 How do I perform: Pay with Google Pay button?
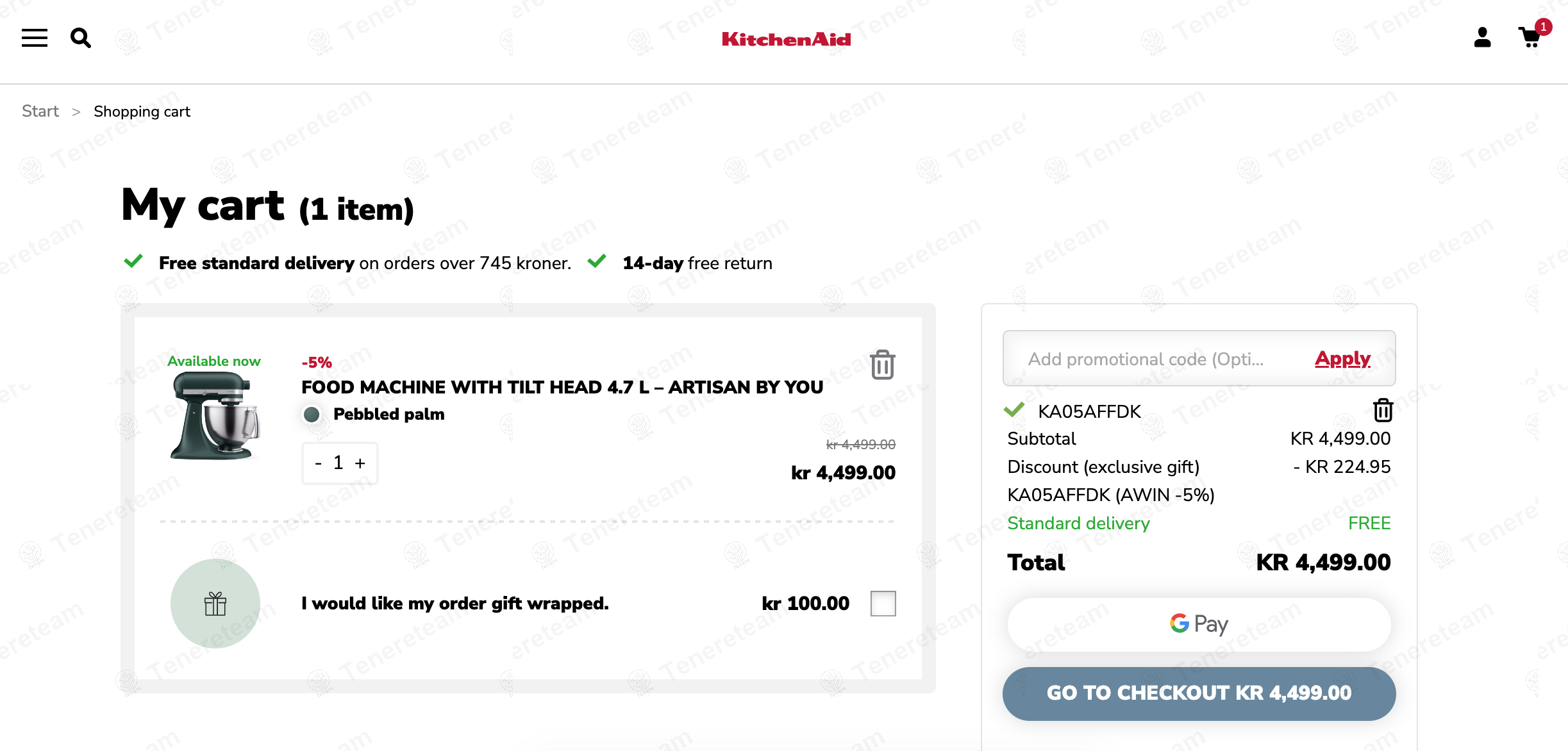coord(1199,624)
